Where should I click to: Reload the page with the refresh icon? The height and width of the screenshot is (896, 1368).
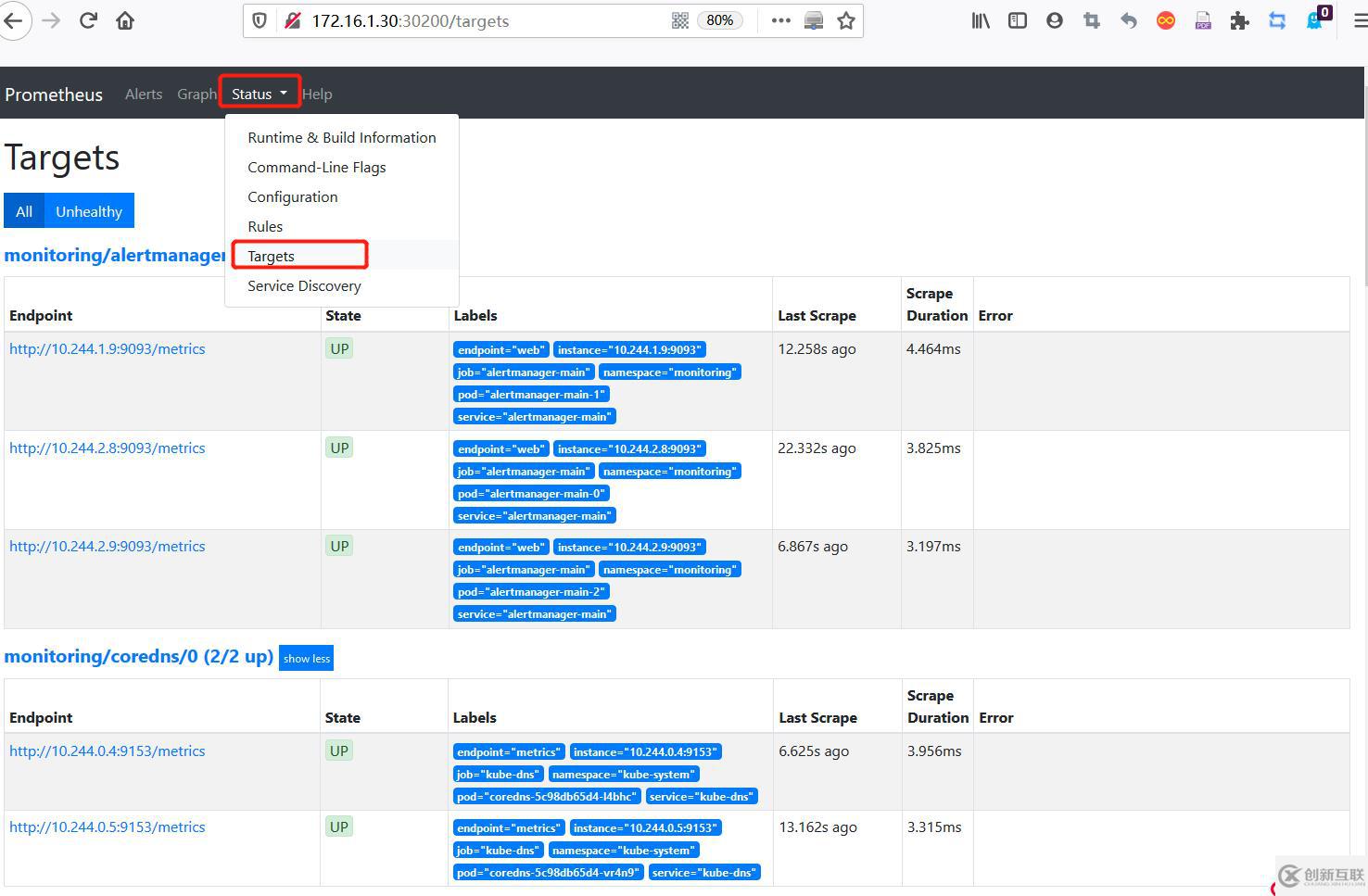88,20
